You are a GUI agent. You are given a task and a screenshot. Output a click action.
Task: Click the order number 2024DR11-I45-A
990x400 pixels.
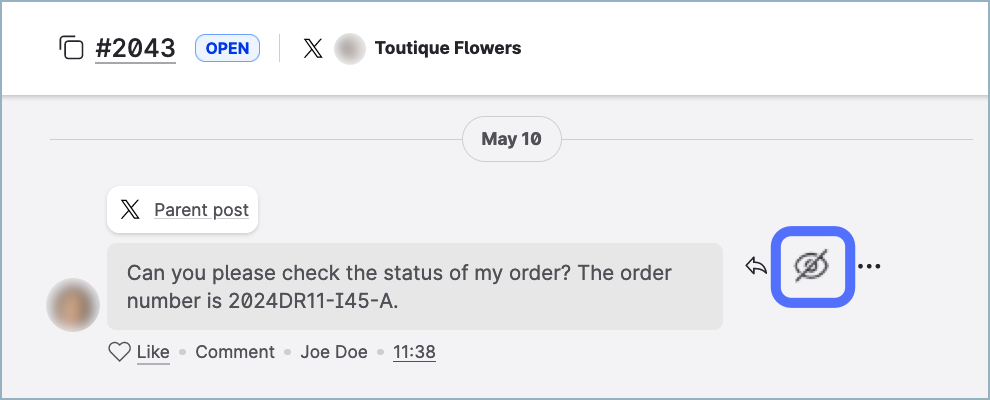tap(314, 299)
